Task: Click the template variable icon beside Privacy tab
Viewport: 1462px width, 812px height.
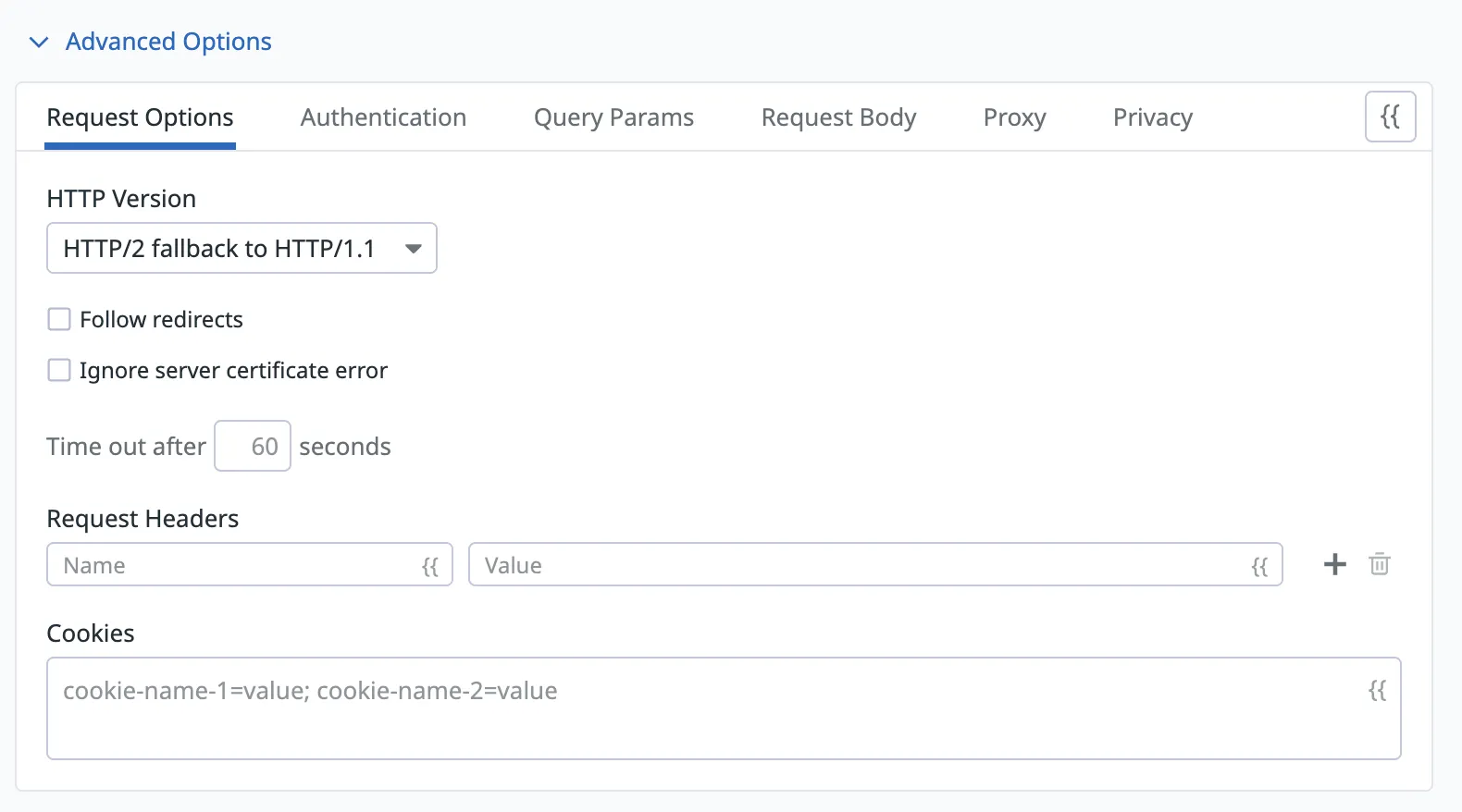Action: 1390,117
